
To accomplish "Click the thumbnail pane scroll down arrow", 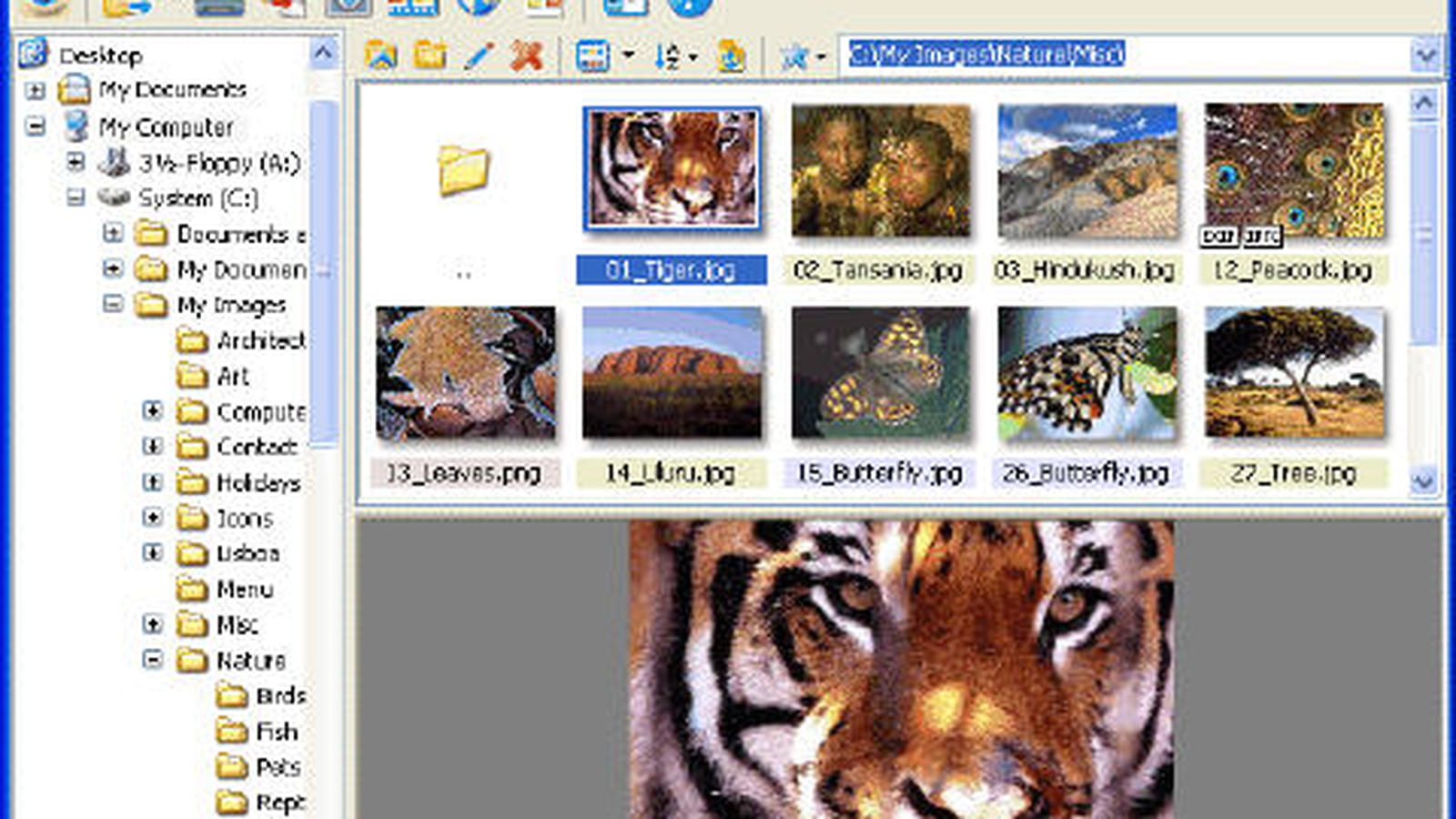I will tap(1423, 480).
